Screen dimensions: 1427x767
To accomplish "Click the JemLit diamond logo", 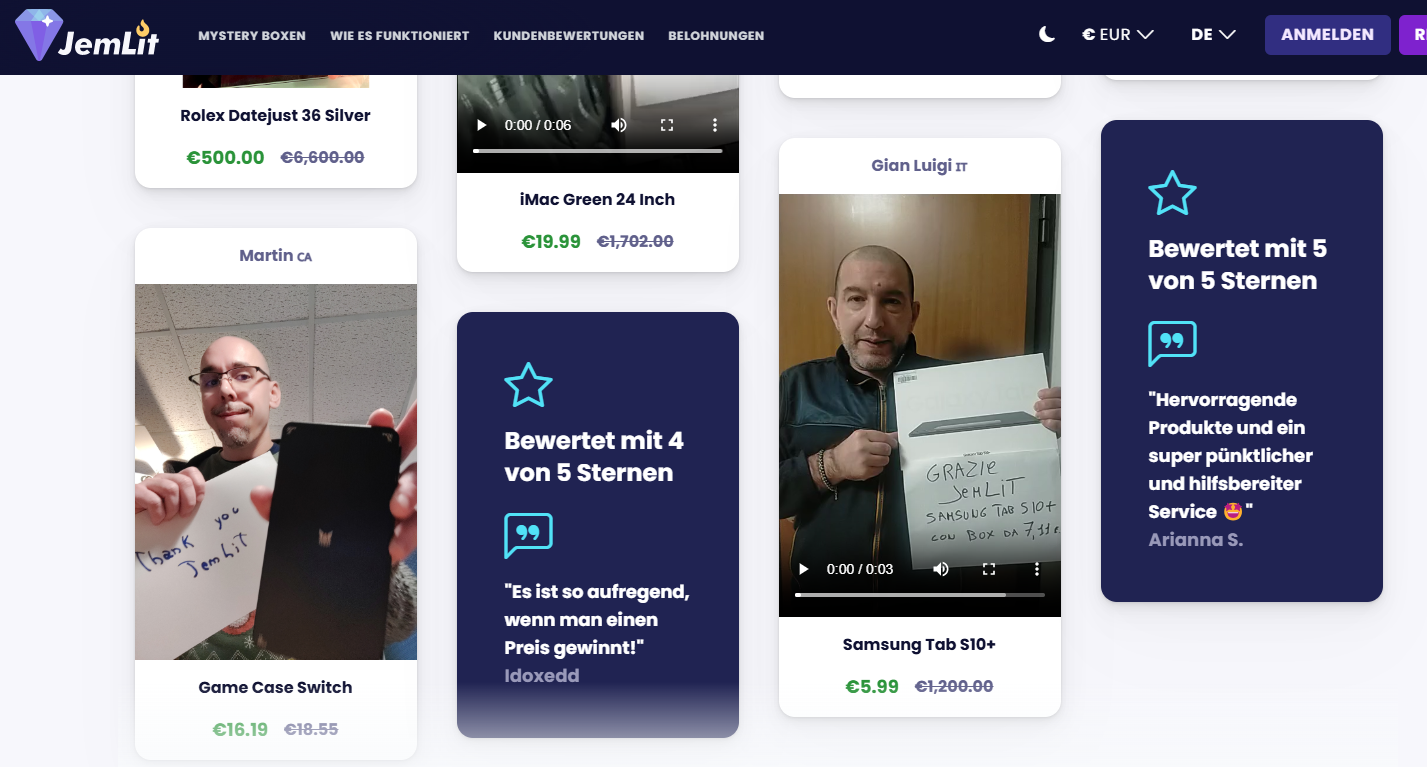I will (x=87, y=36).
